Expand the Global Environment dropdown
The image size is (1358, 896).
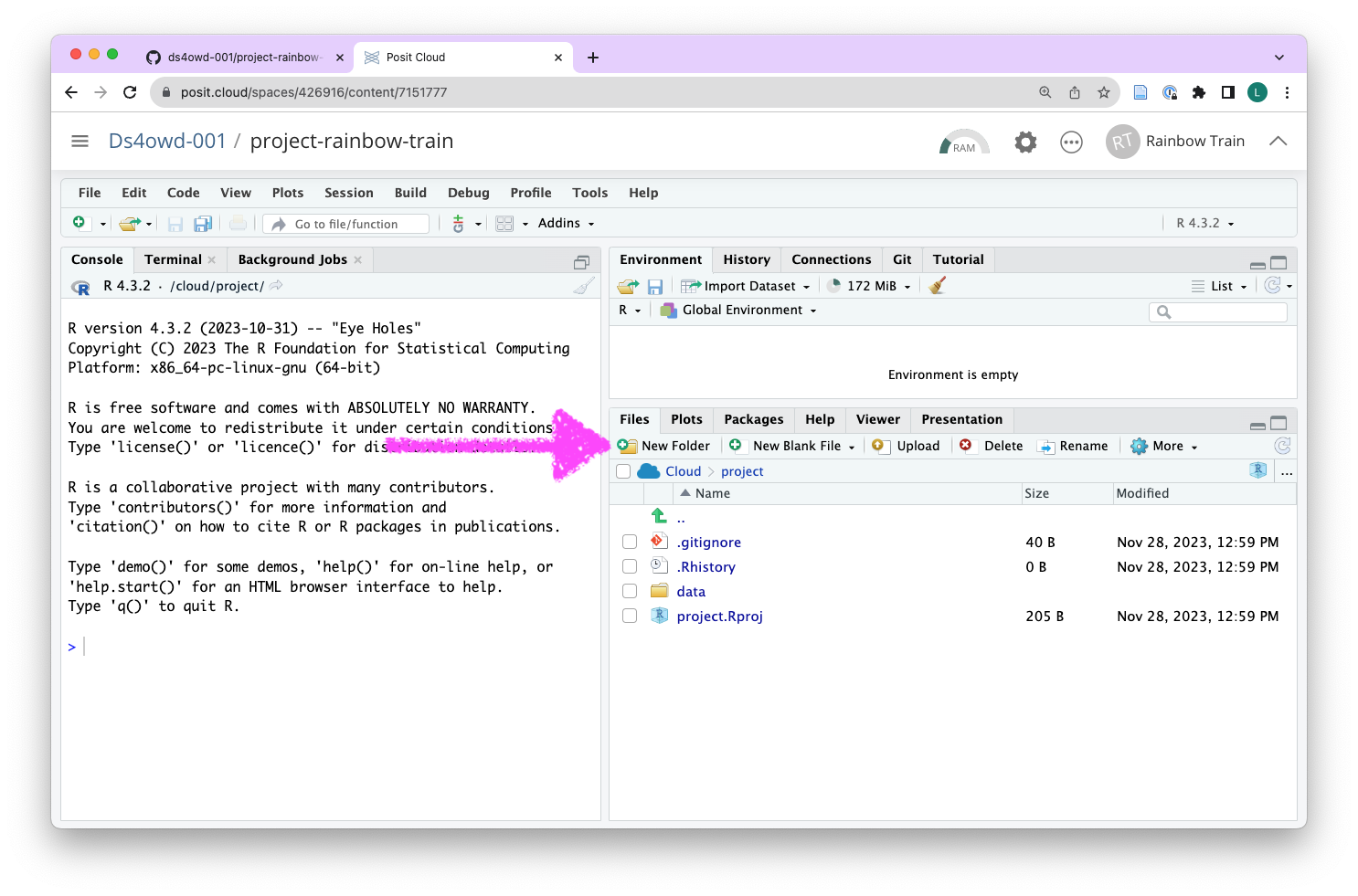(x=742, y=311)
